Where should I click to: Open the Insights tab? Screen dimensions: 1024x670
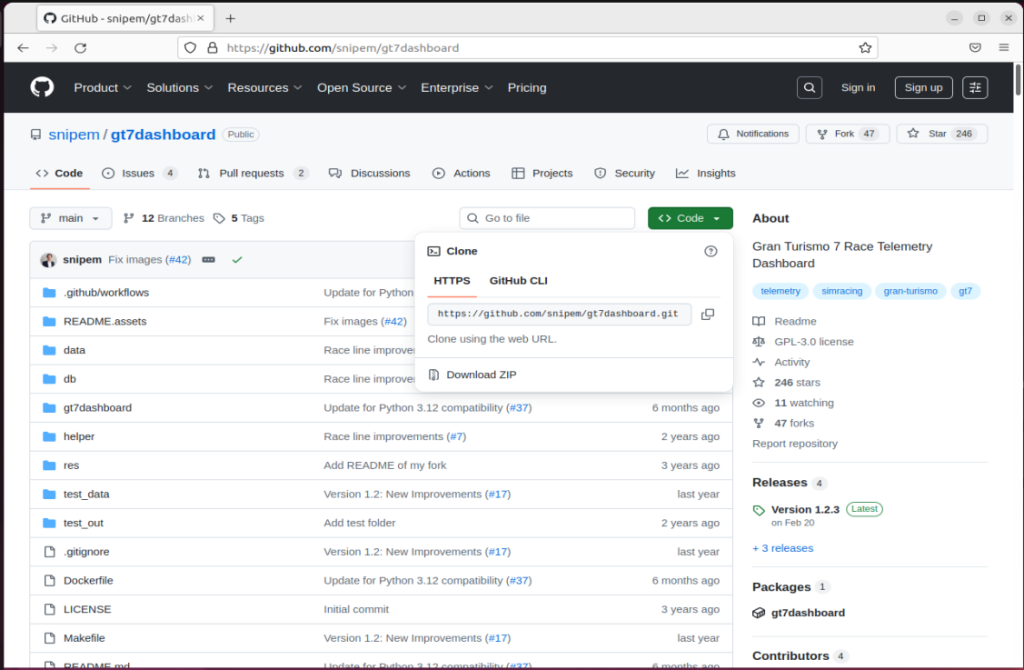coord(705,173)
